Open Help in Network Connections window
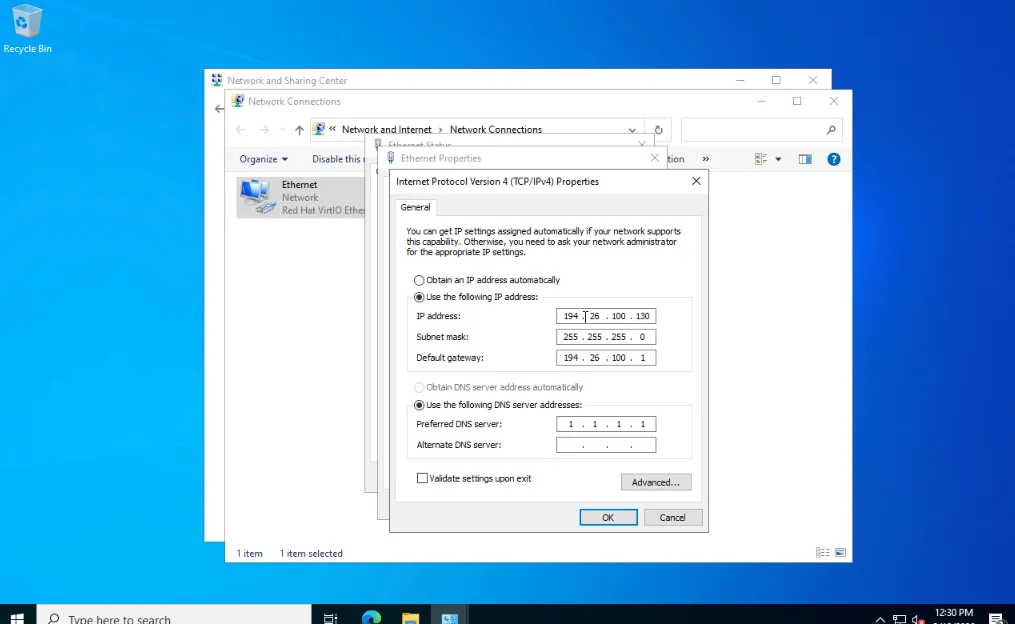The image size is (1015, 624). click(834, 158)
